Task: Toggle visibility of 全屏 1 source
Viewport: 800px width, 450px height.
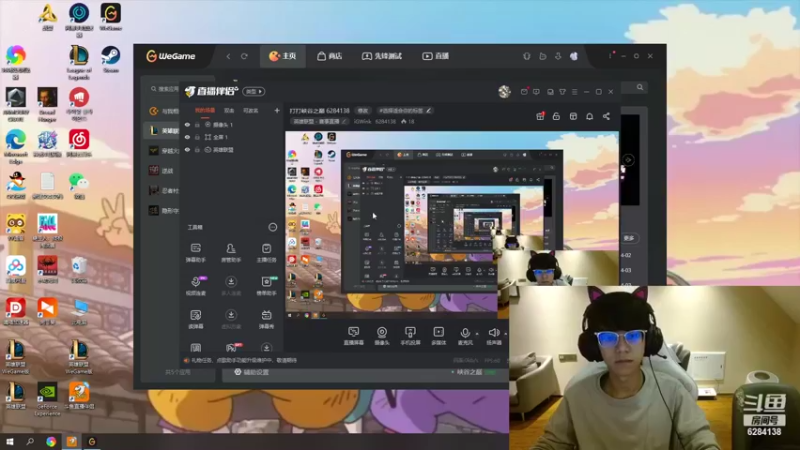Action: tap(187, 137)
